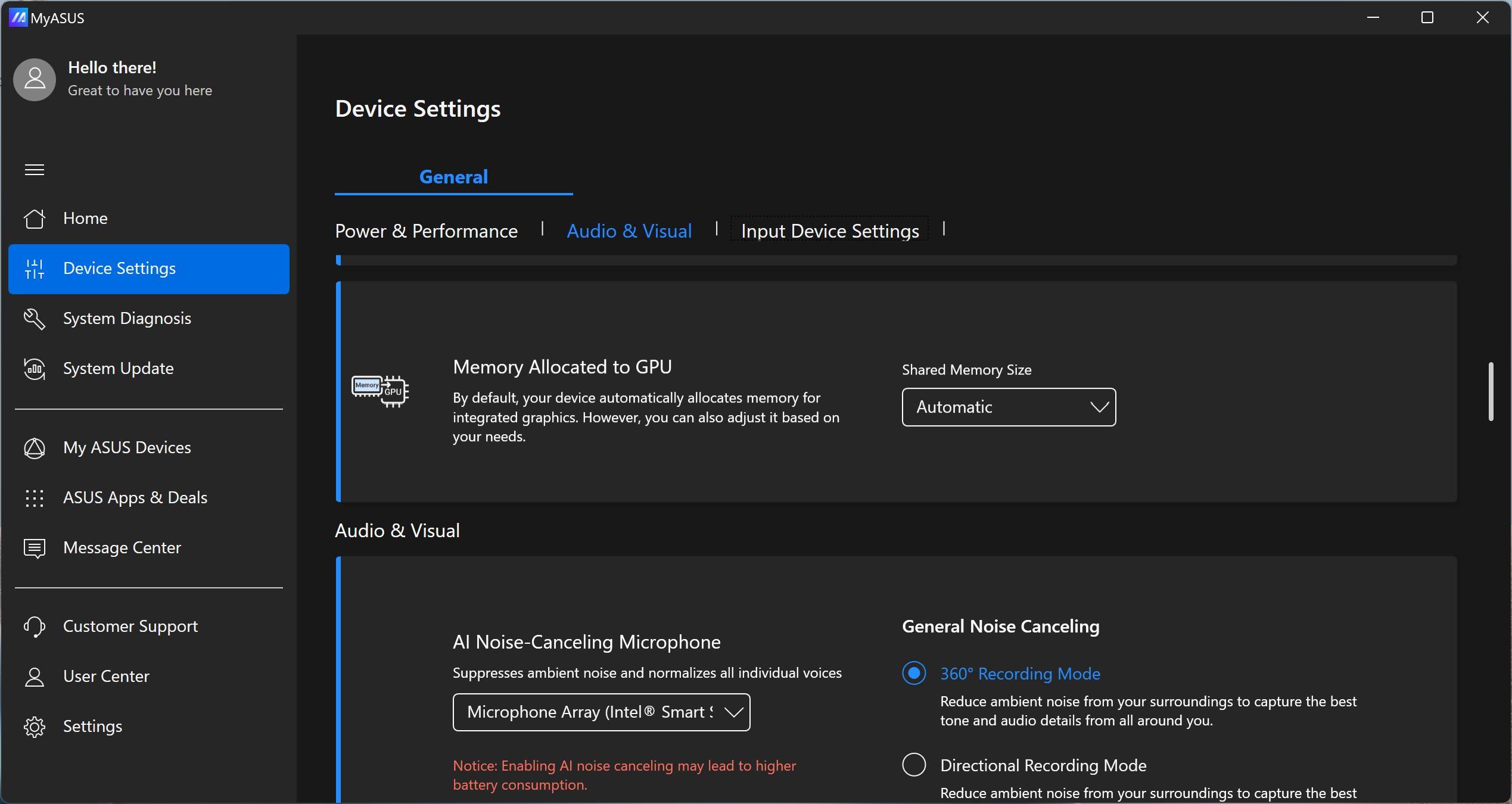Collapse sidebar with hamburger menu icon
This screenshot has width=1512, height=804.
tap(35, 170)
